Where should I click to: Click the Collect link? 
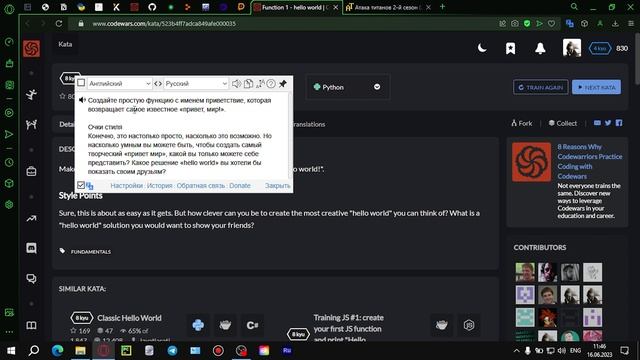[562, 123]
